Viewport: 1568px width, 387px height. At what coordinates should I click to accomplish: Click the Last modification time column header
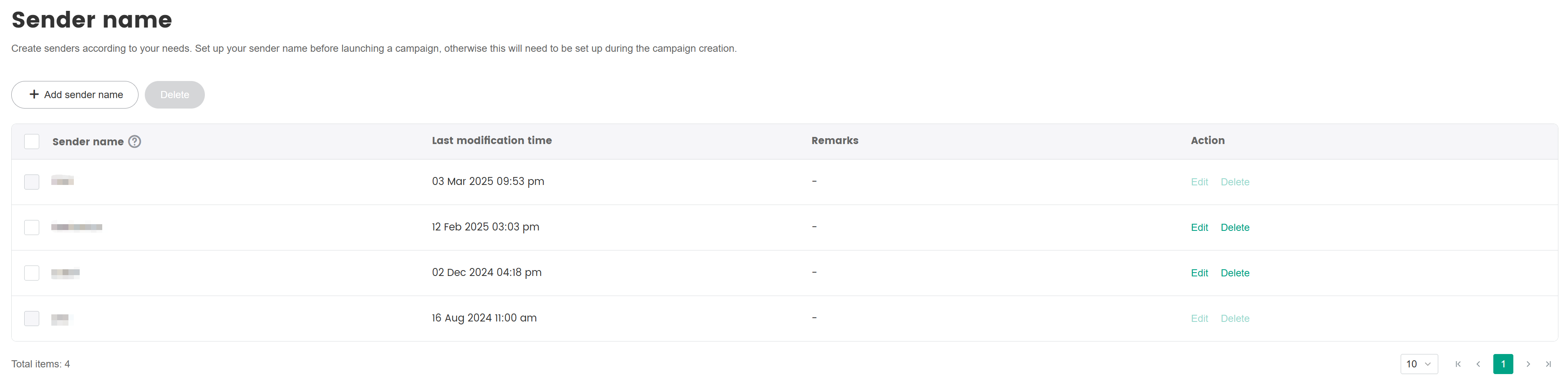pyautogui.click(x=491, y=140)
